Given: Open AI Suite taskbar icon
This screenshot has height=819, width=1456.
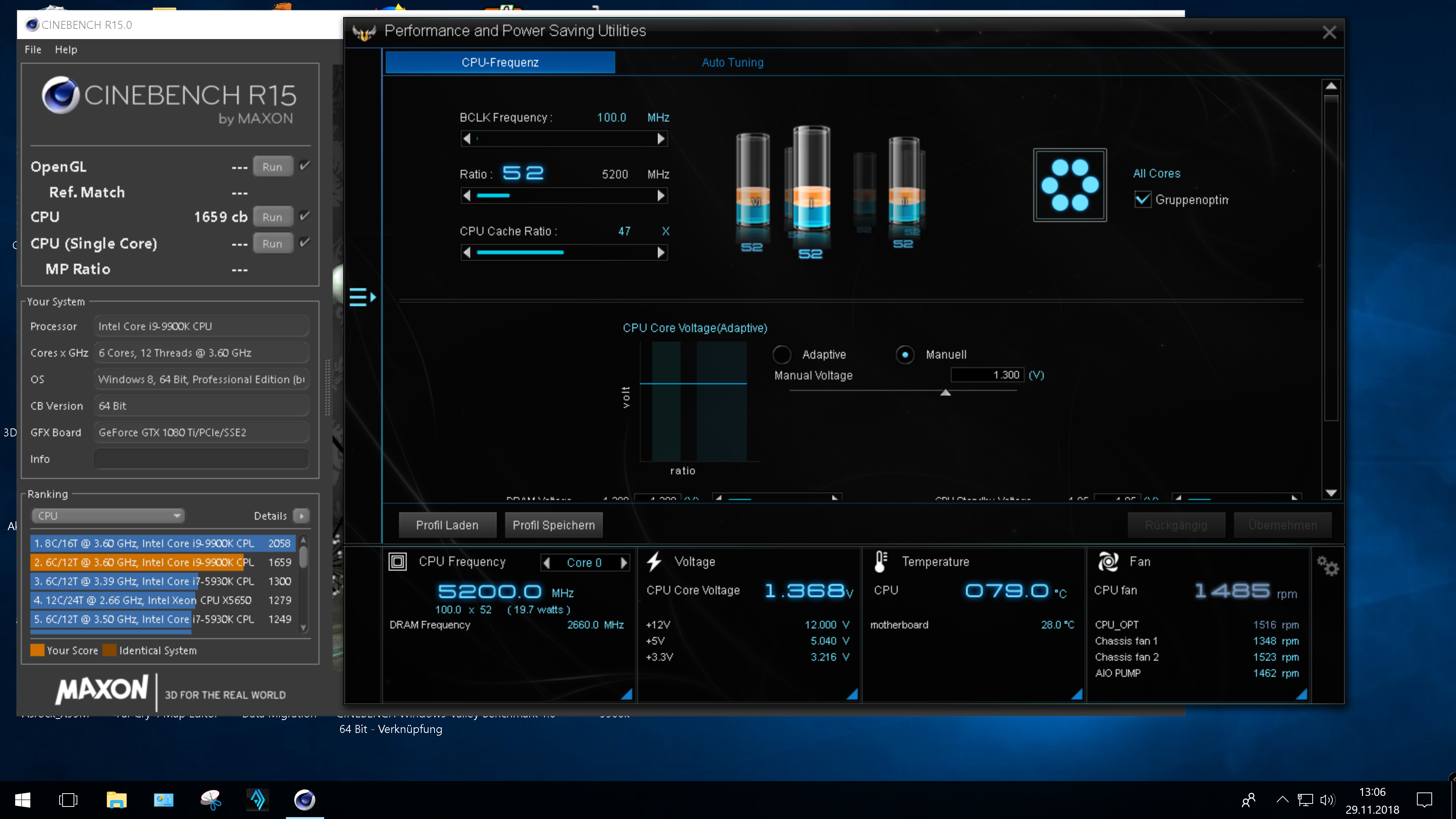Looking at the screenshot, I should [258, 800].
